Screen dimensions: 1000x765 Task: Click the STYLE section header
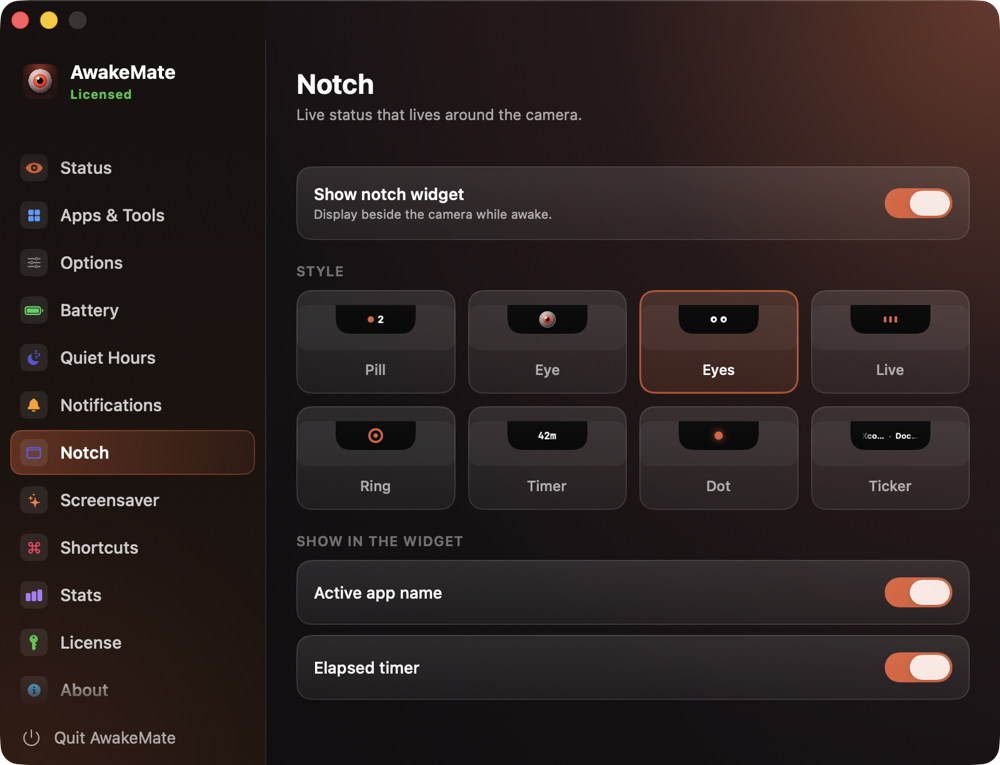320,272
